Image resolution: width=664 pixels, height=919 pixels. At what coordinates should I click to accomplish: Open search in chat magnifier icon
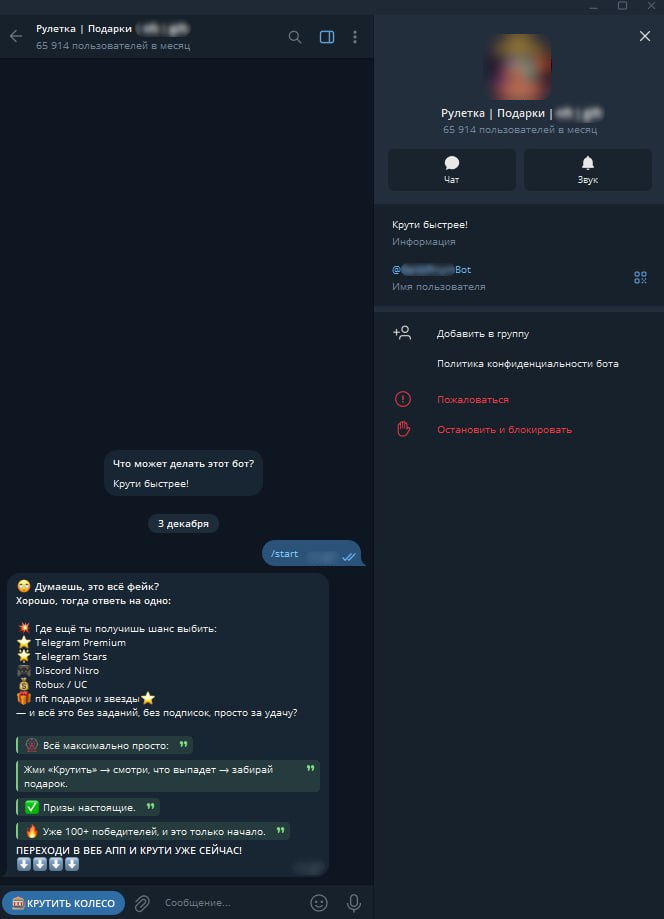[x=295, y=37]
